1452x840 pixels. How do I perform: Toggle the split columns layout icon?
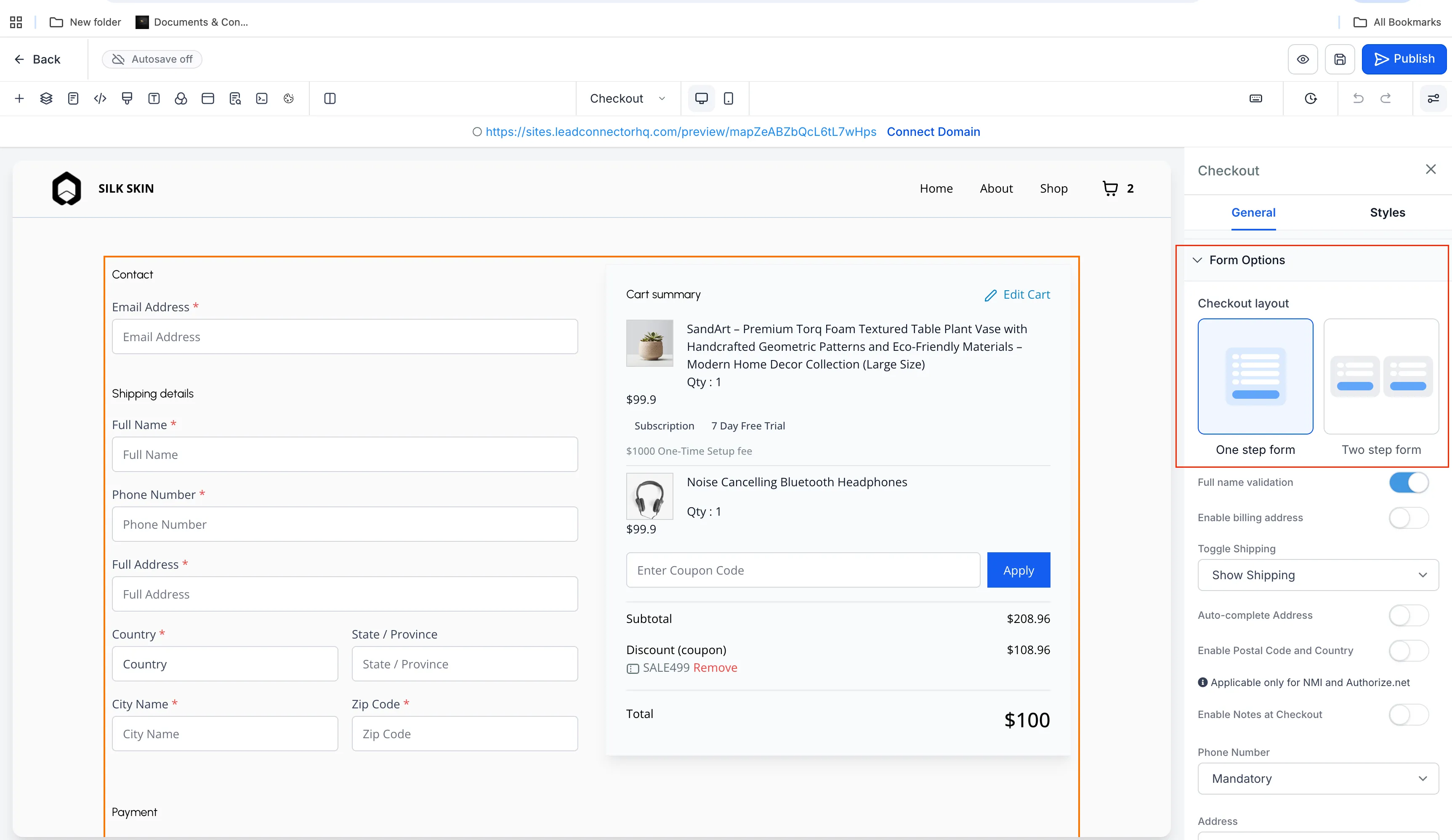pos(330,98)
